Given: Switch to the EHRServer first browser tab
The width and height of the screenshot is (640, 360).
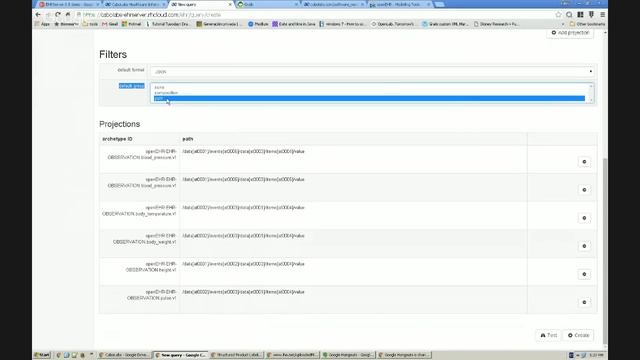Looking at the screenshot, I should [x=68, y=4].
